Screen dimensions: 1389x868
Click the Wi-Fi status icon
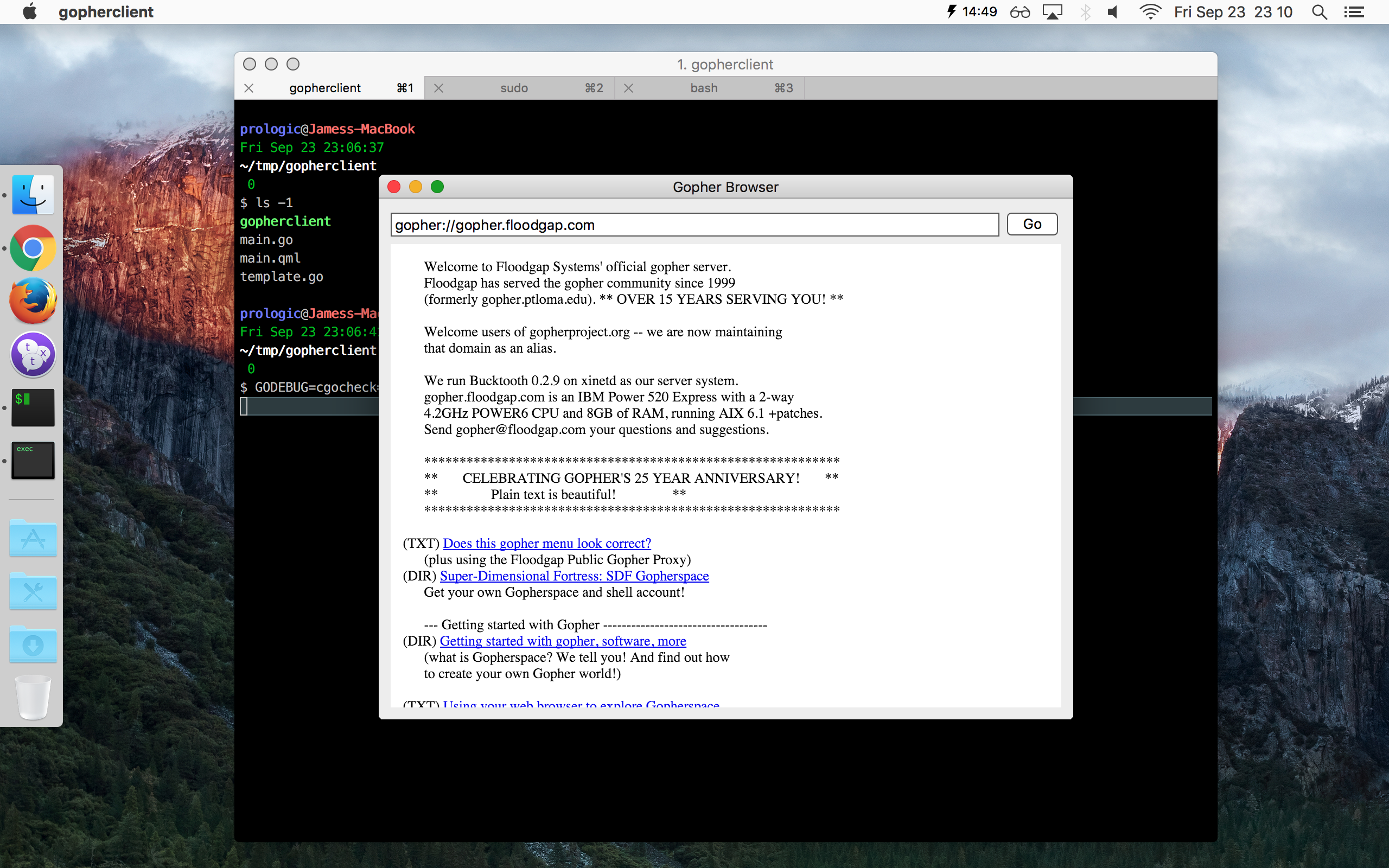[x=1150, y=12]
